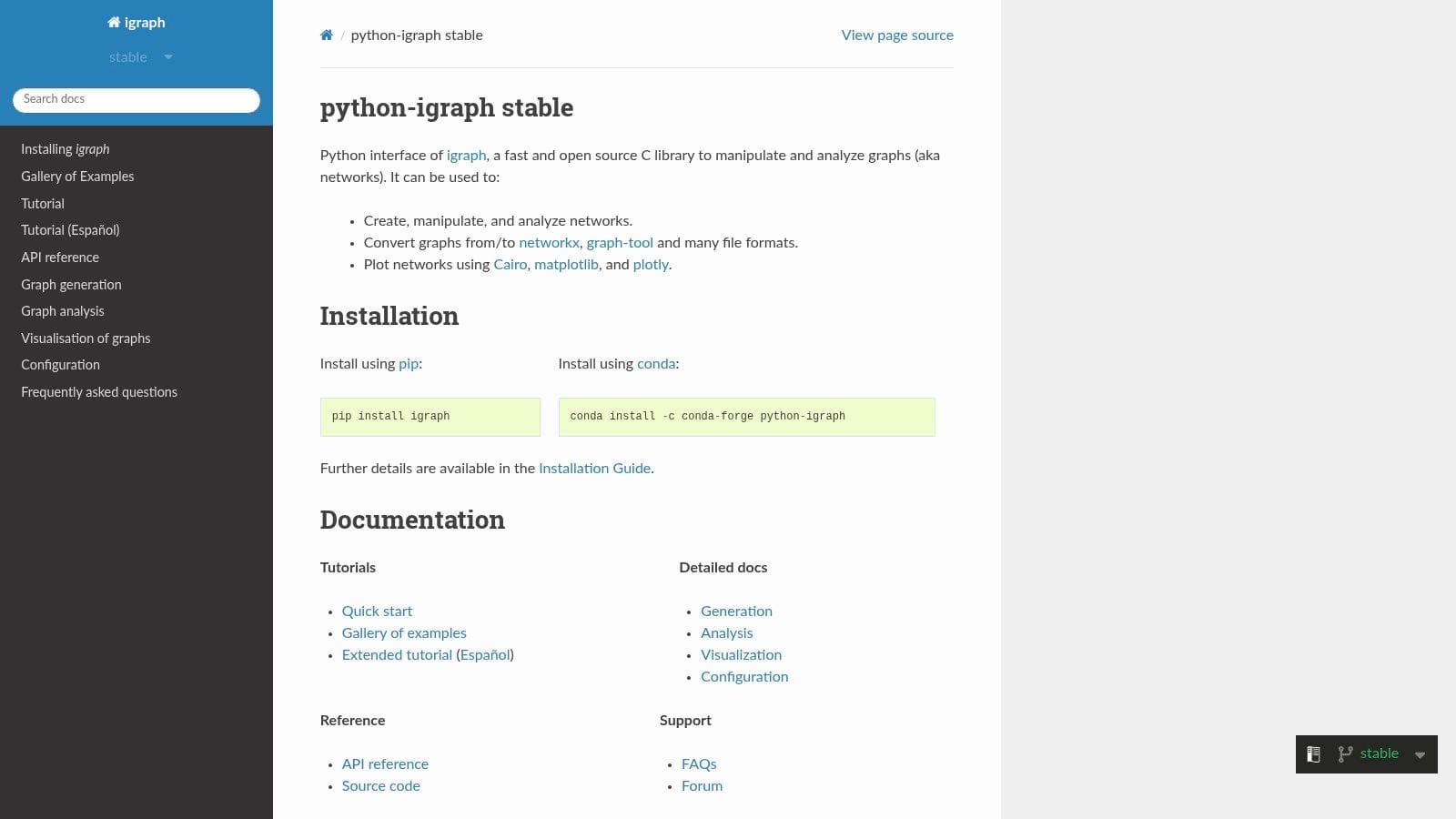This screenshot has height=819, width=1456.
Task: Open FAQs link under Support
Action: [699, 764]
